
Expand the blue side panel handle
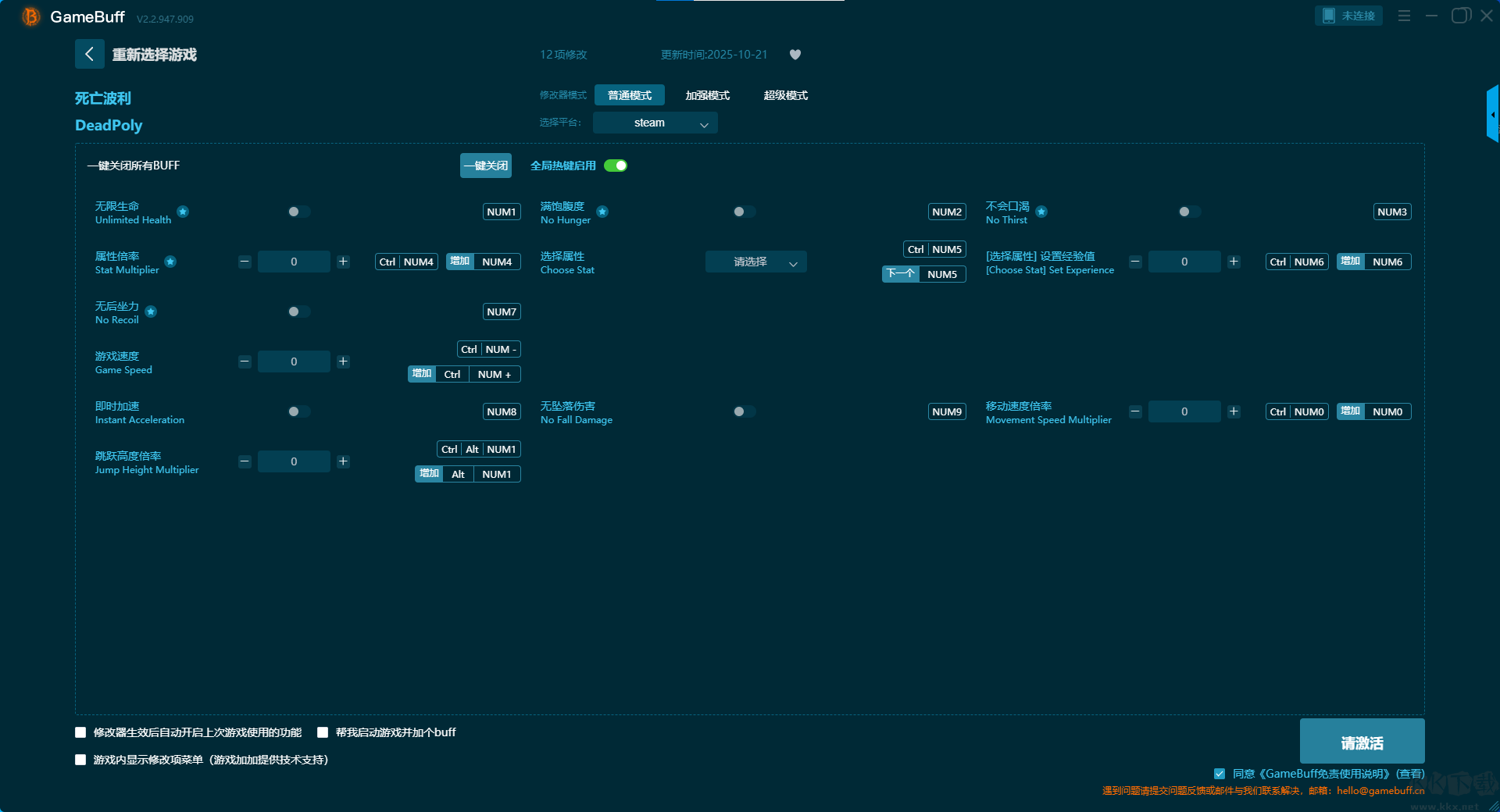(x=1492, y=114)
